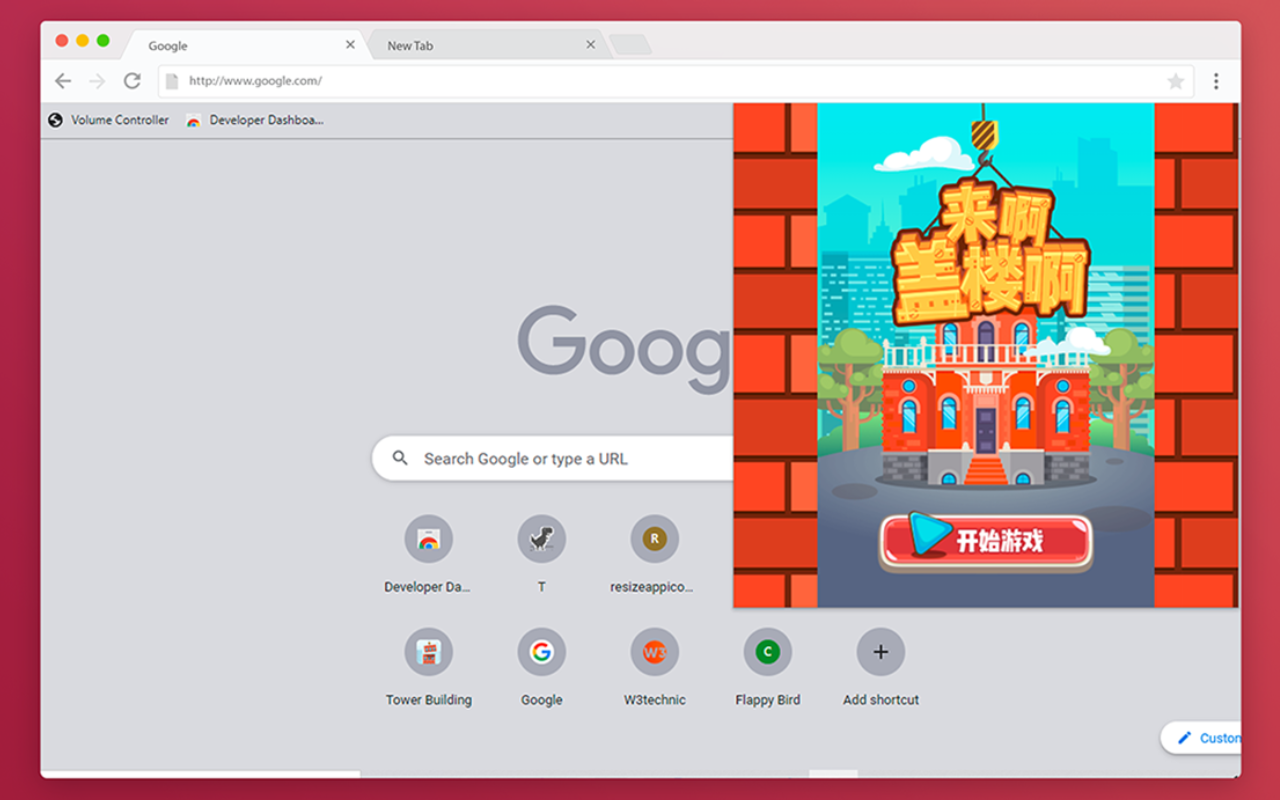Click the "Tower Building" shortcut label
Viewport: 1280px width, 800px height.
(x=428, y=700)
